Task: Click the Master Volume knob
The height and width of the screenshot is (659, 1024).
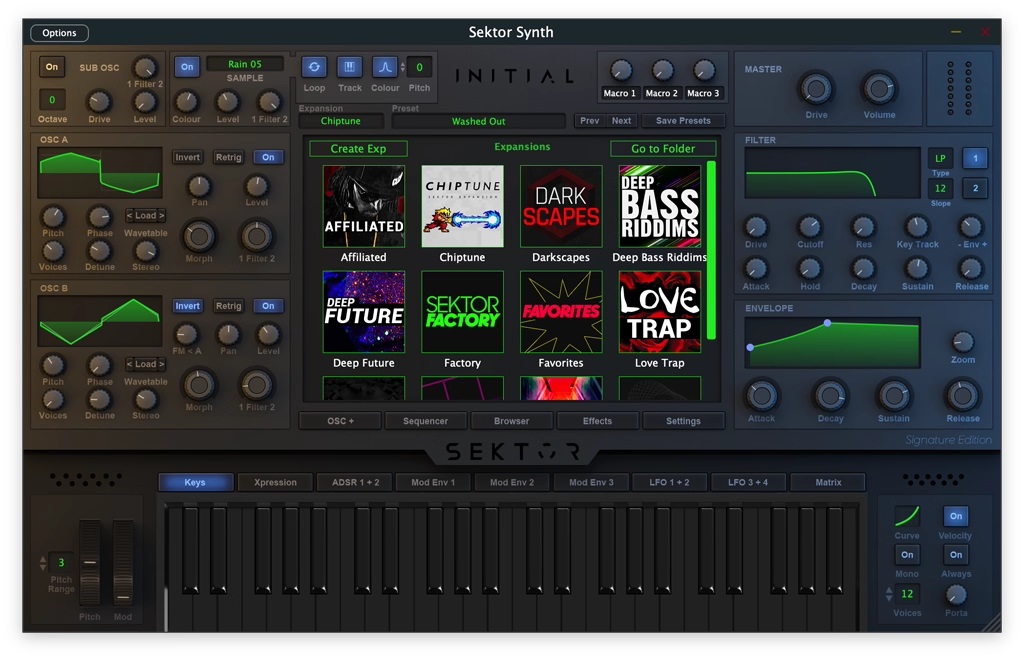Action: coord(879,90)
